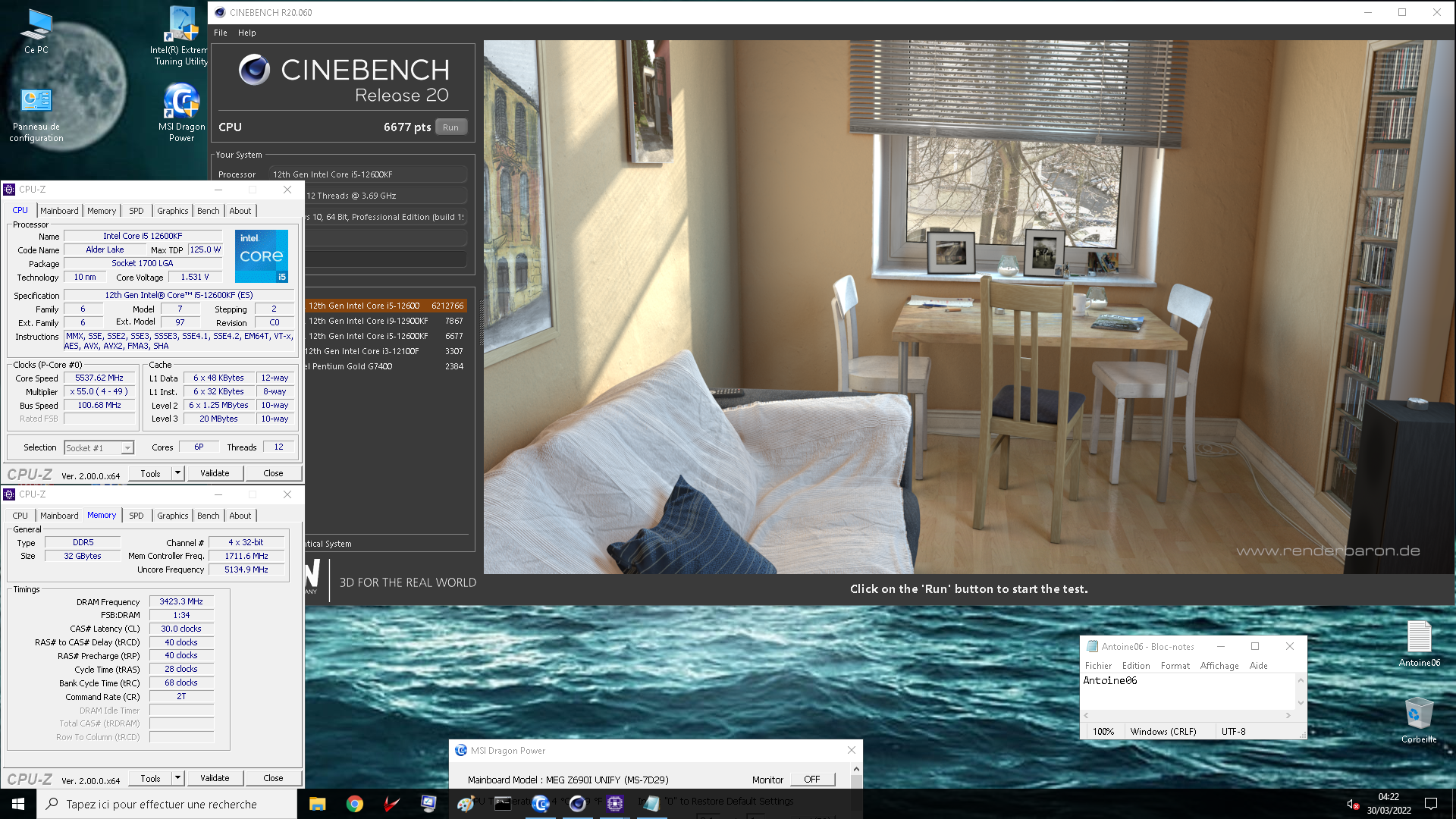
Task: Open the SPD tab in top CPU-Z
Action: pyautogui.click(x=136, y=211)
